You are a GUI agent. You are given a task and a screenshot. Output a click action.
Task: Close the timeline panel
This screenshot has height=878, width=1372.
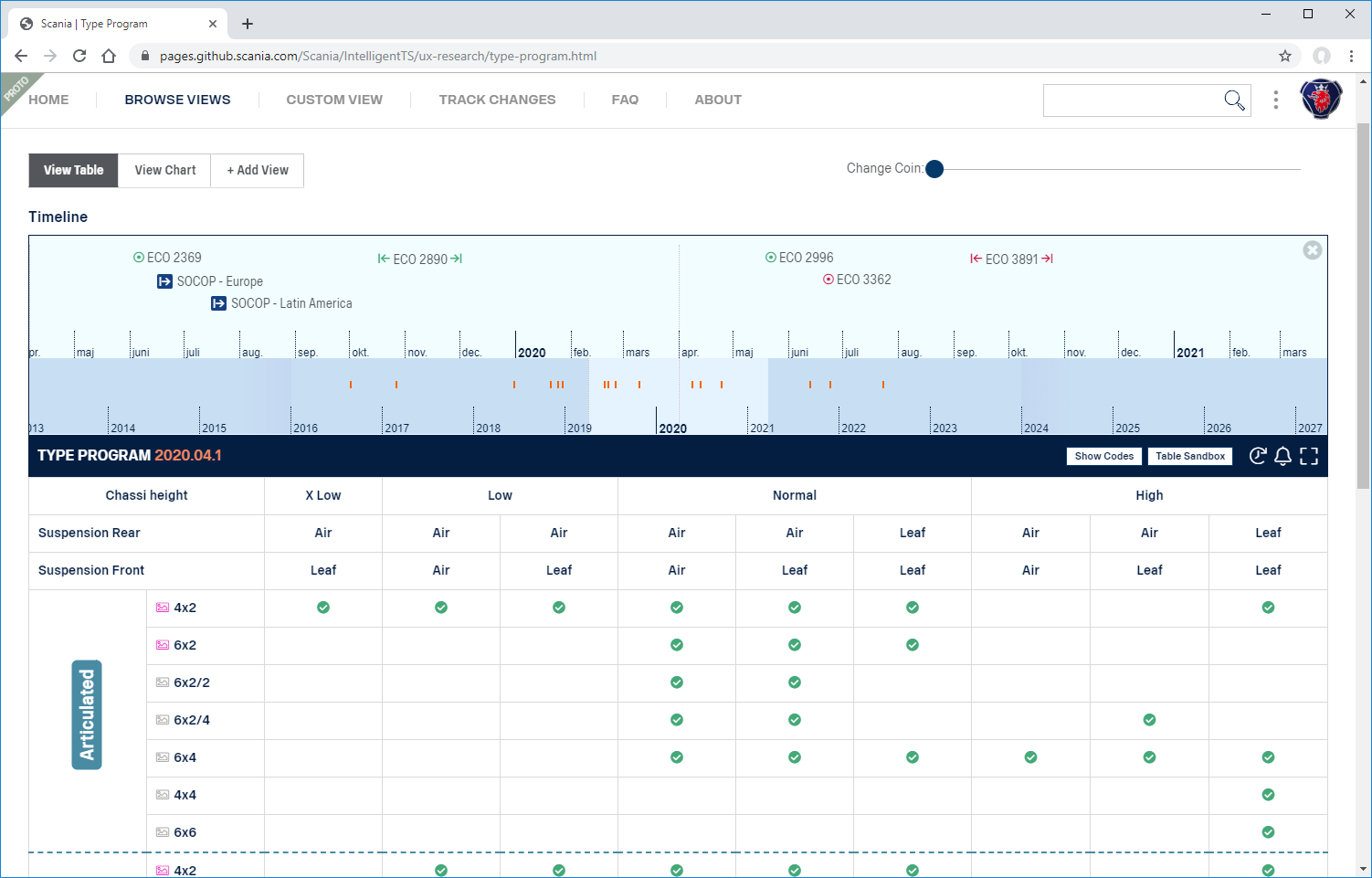tap(1312, 250)
